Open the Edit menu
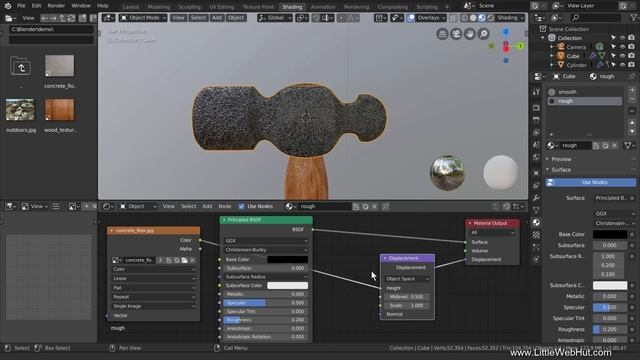This screenshot has width=640, height=360. pyautogui.click(x=36, y=6)
